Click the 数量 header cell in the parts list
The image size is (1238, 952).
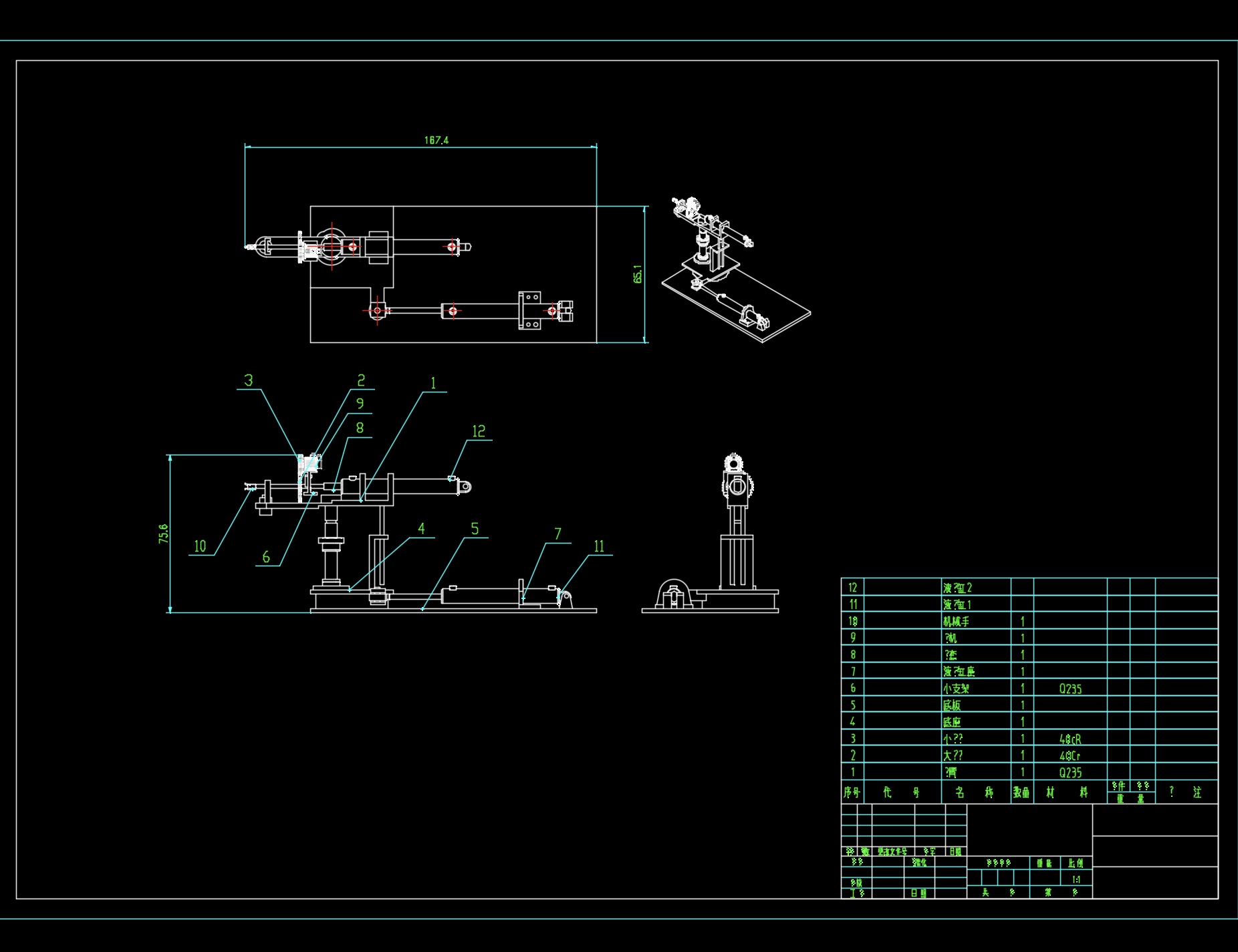(x=1022, y=792)
